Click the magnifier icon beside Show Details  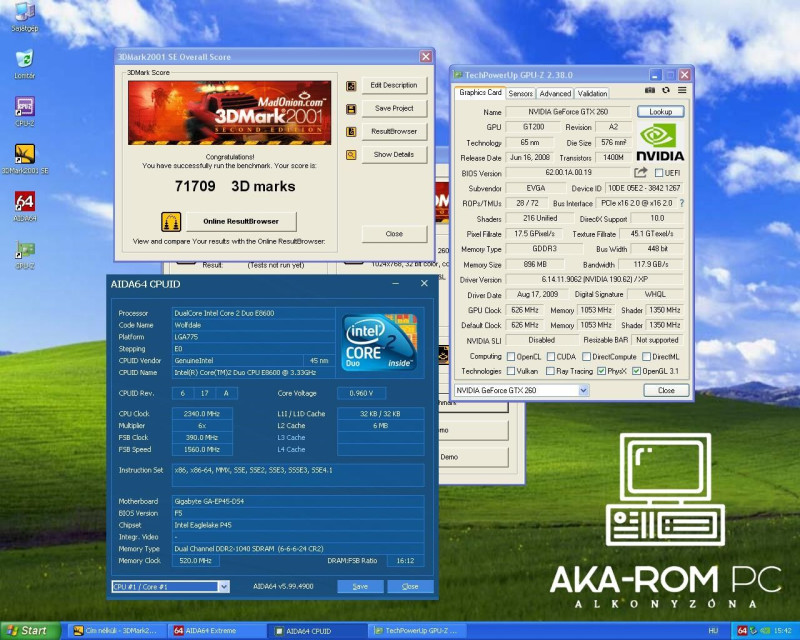(351, 155)
